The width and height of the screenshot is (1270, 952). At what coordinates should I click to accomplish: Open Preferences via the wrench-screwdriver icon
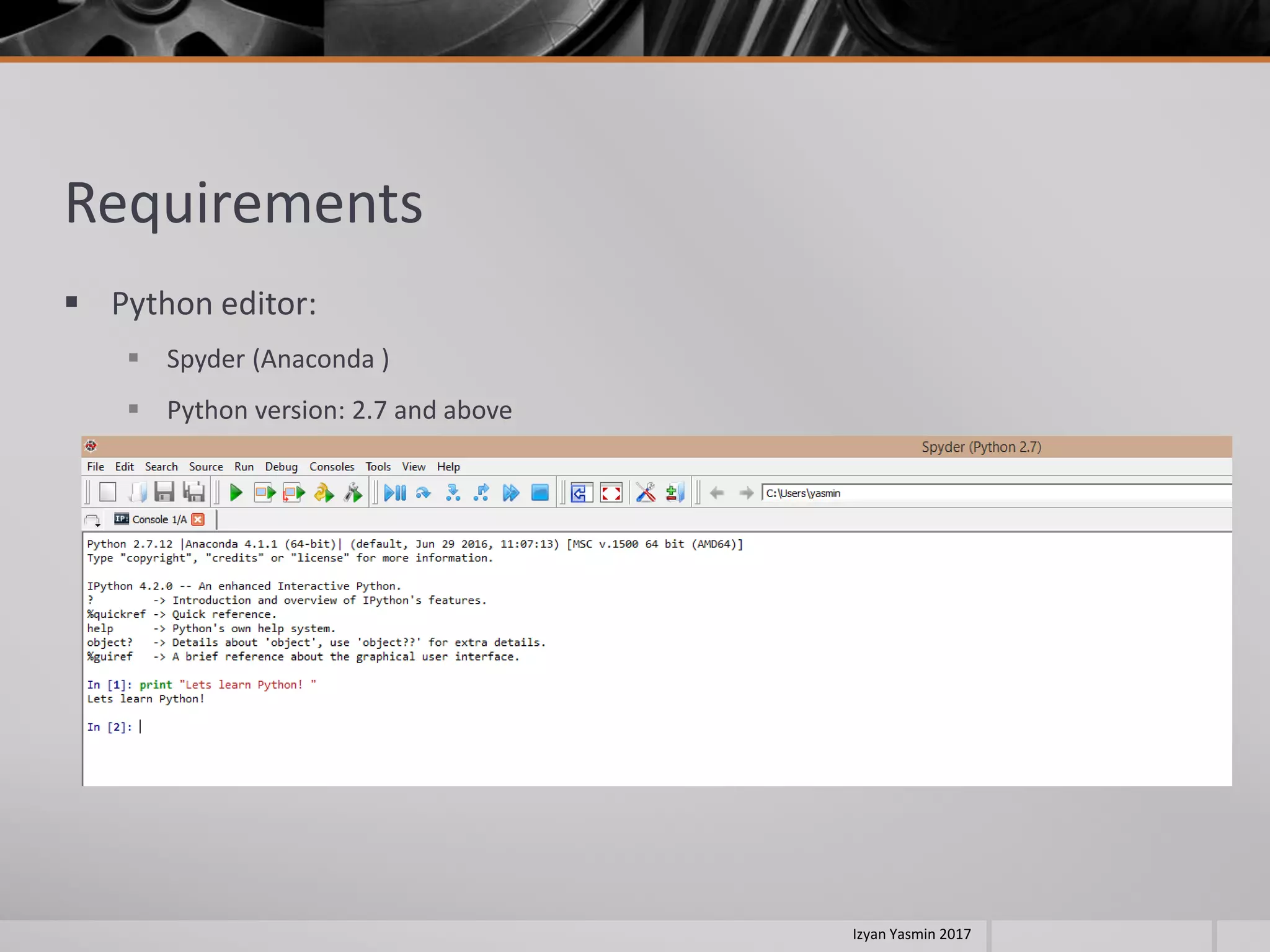coord(646,493)
